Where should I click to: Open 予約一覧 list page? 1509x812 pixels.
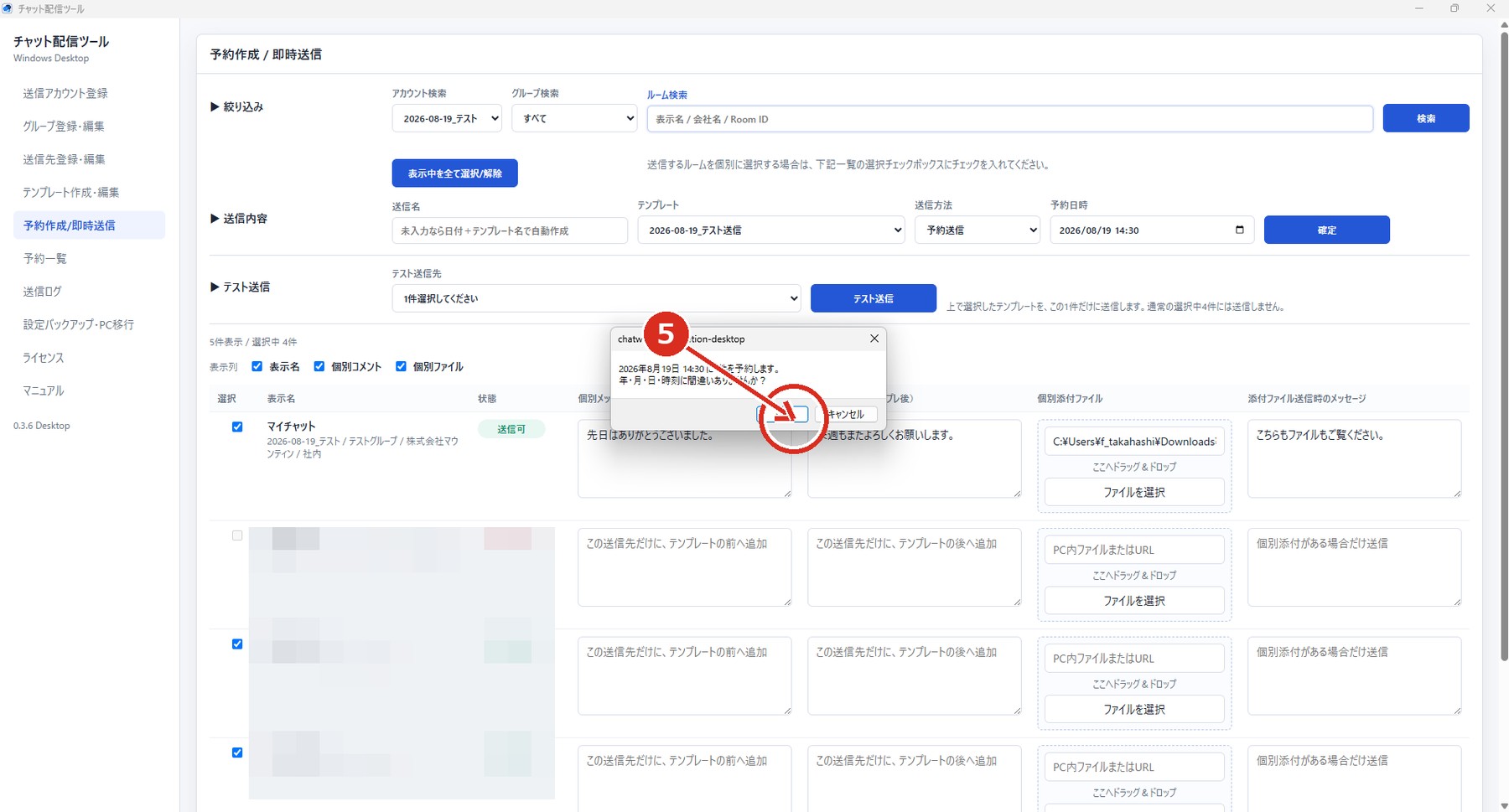coord(45,258)
